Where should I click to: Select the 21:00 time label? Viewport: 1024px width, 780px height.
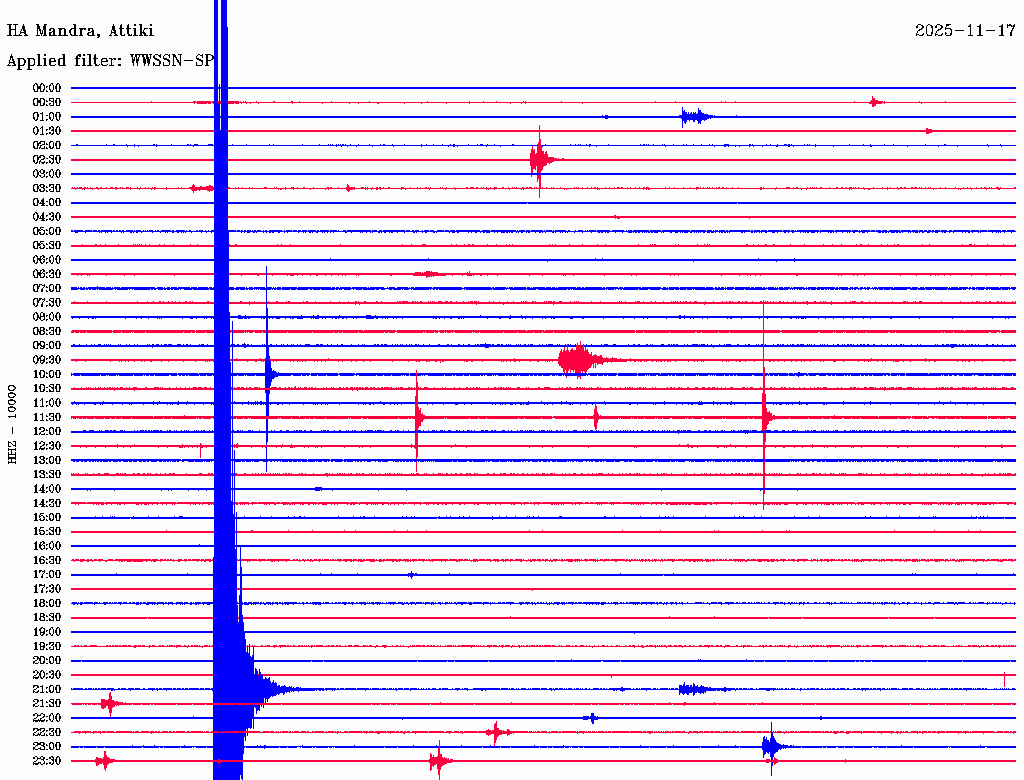pyautogui.click(x=47, y=689)
